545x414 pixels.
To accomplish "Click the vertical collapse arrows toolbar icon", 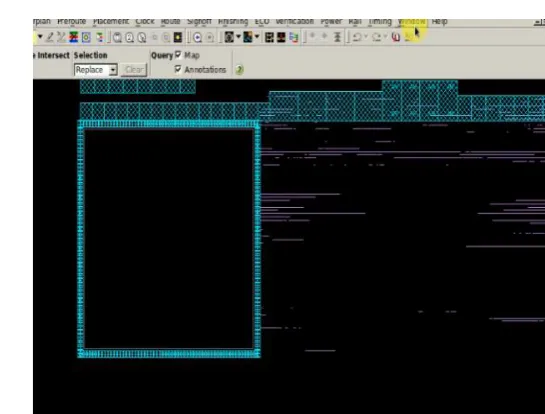I will point(337,37).
